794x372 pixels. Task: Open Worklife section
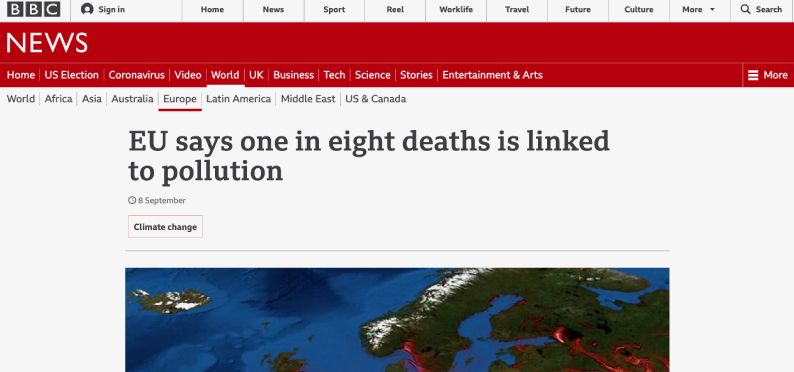[x=456, y=9]
